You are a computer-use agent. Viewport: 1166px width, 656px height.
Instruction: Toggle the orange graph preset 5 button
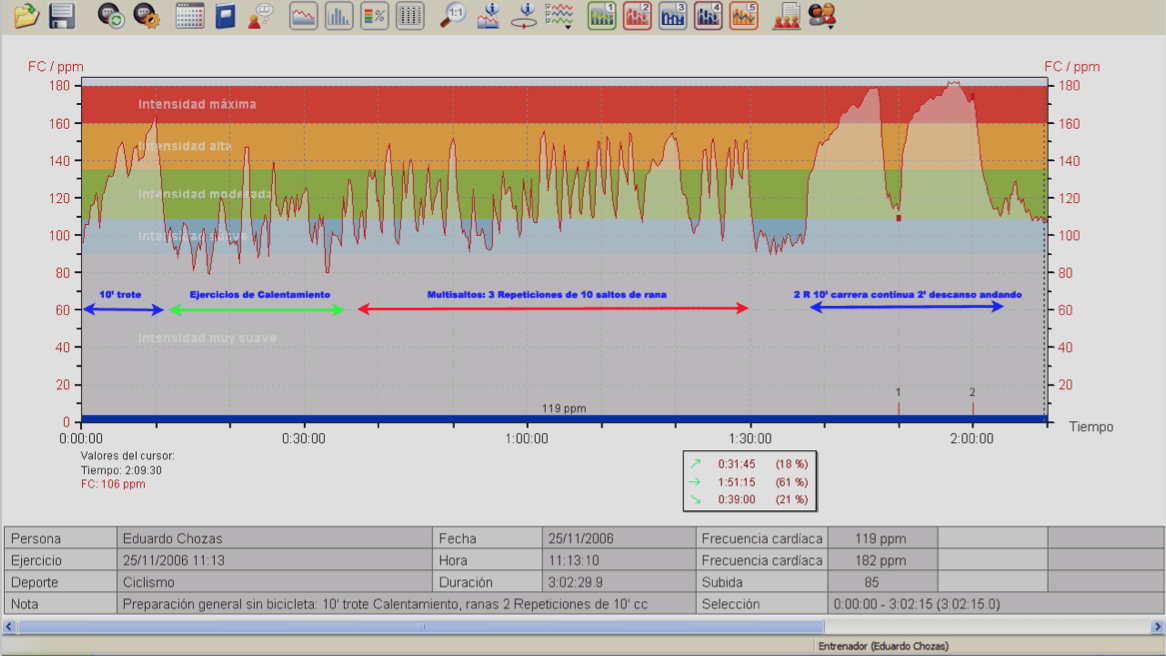743,15
